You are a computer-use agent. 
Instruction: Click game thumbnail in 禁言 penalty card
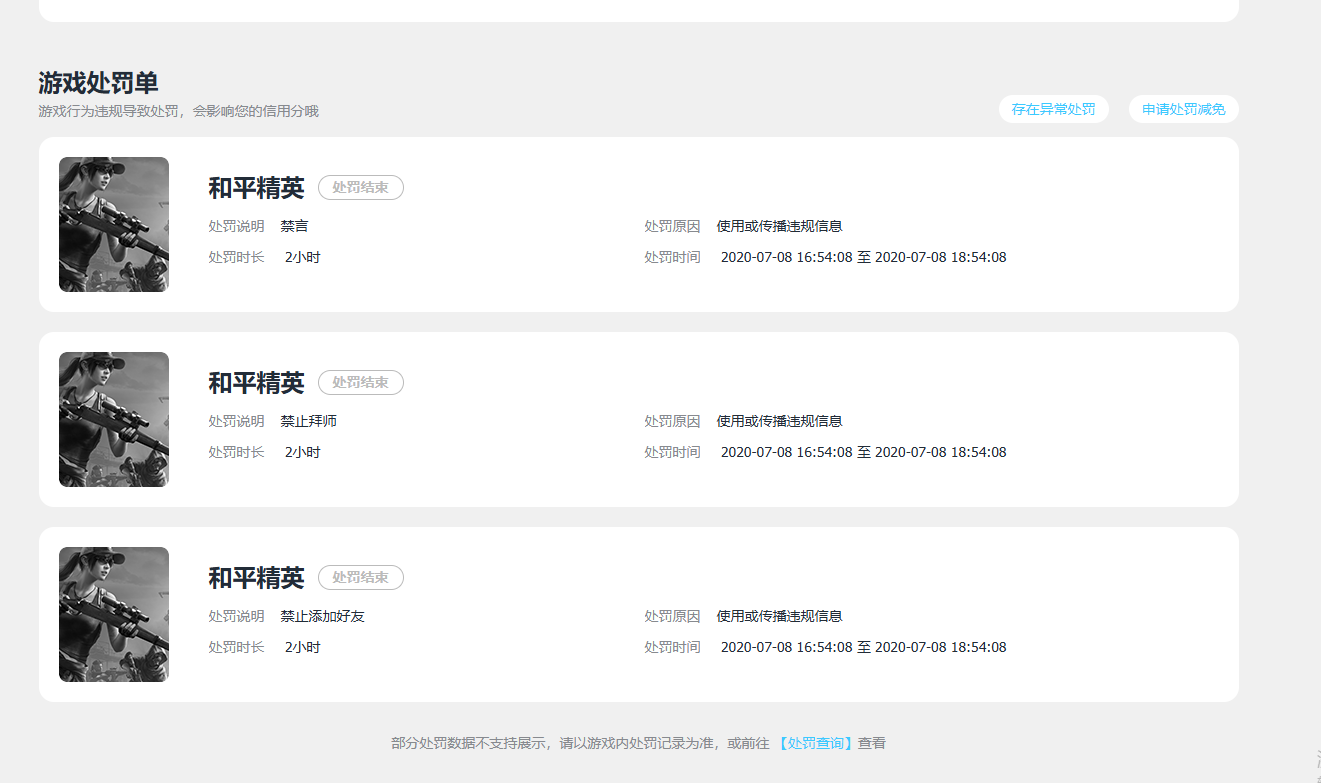pos(114,224)
